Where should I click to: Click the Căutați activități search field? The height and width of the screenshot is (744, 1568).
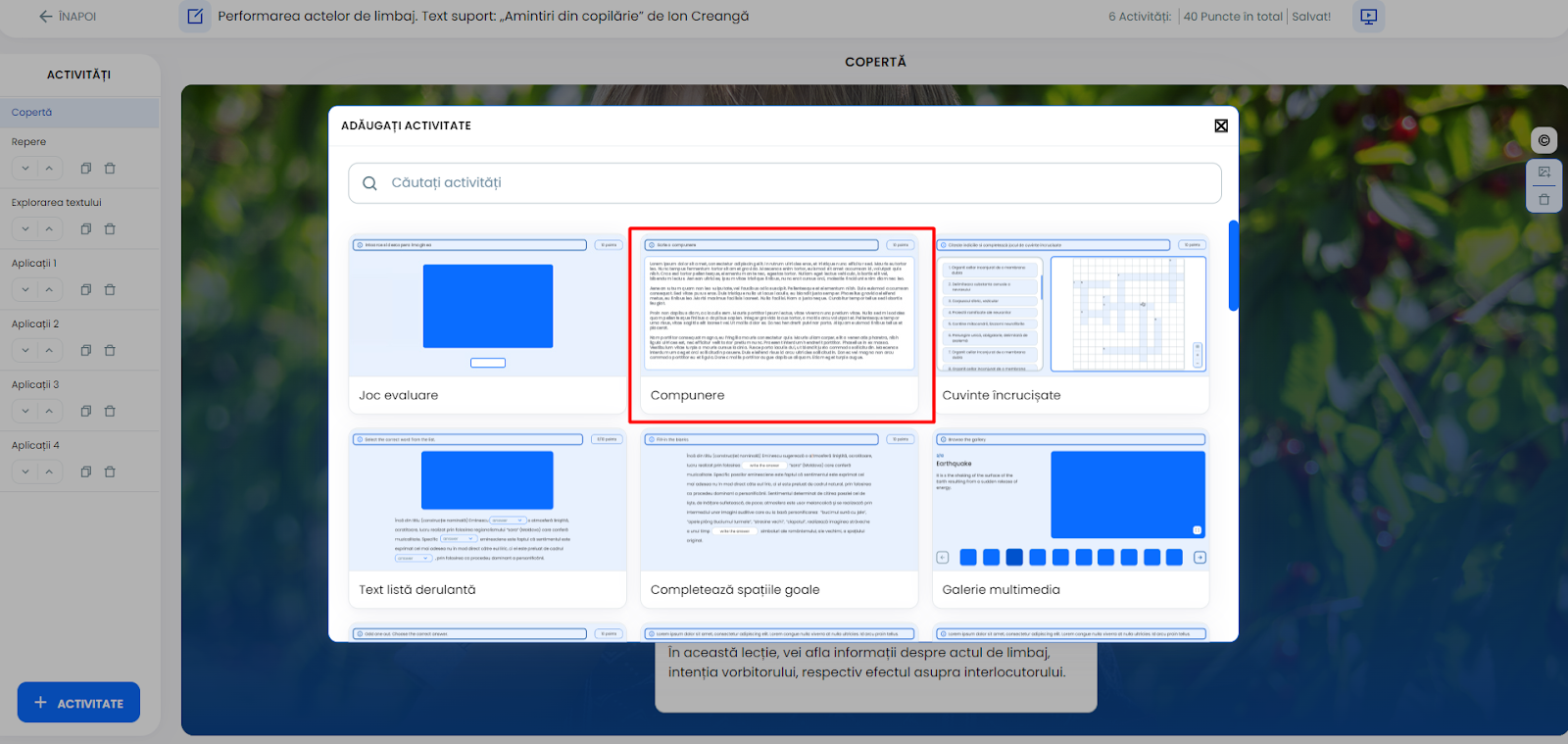pyautogui.click(x=784, y=183)
